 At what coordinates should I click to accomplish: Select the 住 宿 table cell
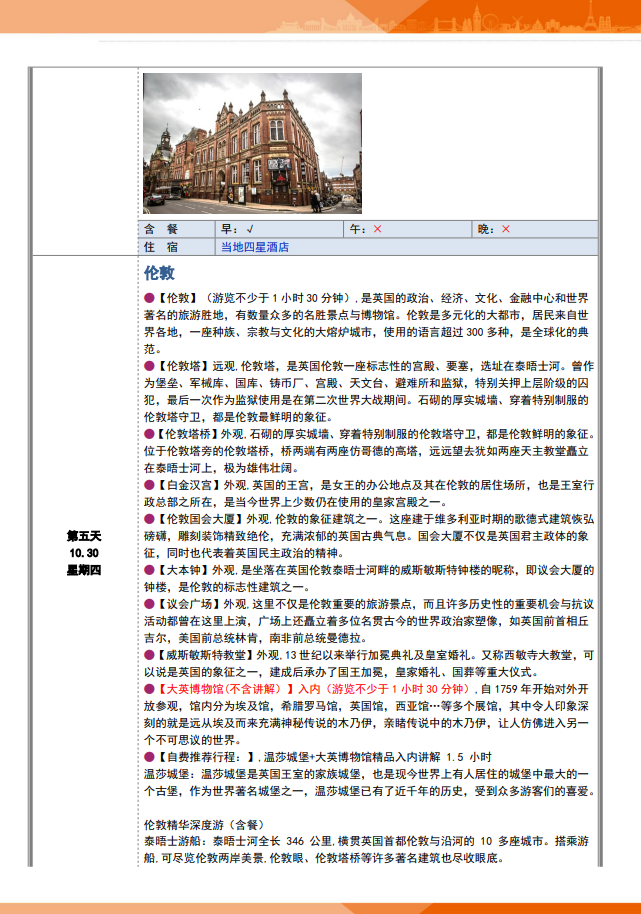coord(177,247)
